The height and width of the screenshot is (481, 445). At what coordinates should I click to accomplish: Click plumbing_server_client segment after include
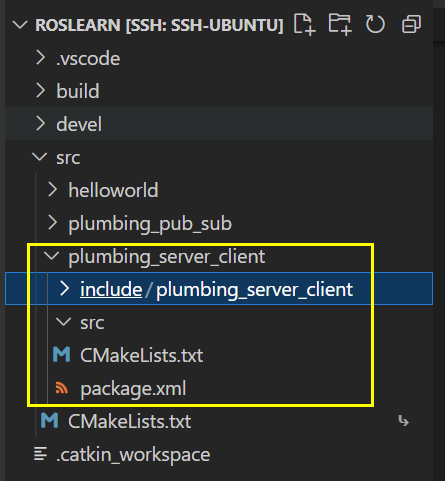(x=255, y=290)
